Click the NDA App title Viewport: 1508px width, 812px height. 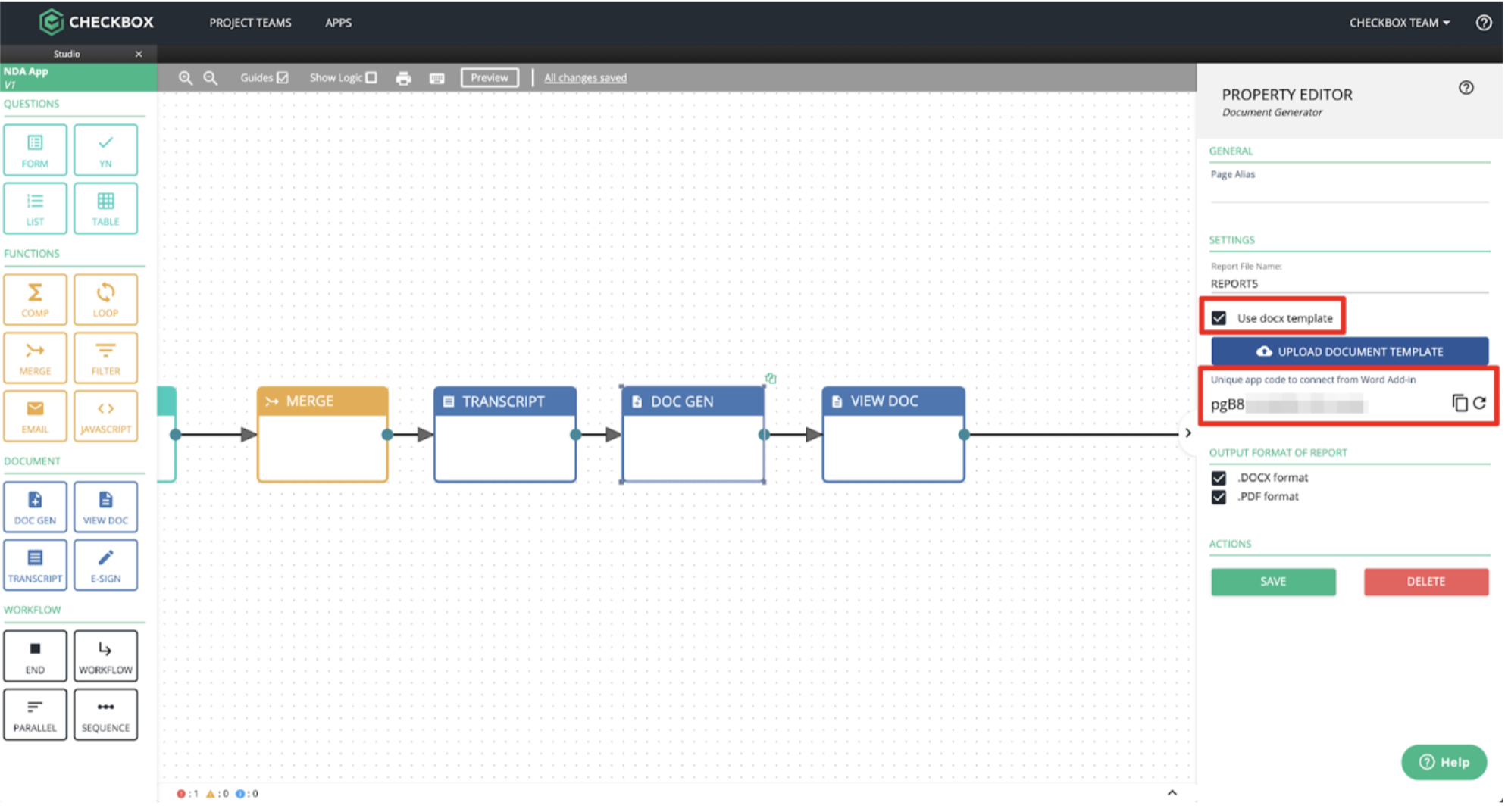point(26,71)
